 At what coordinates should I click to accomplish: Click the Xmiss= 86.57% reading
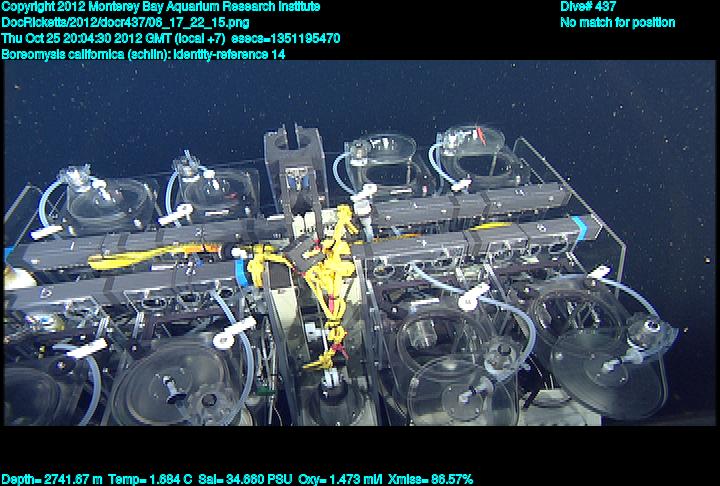(430, 480)
